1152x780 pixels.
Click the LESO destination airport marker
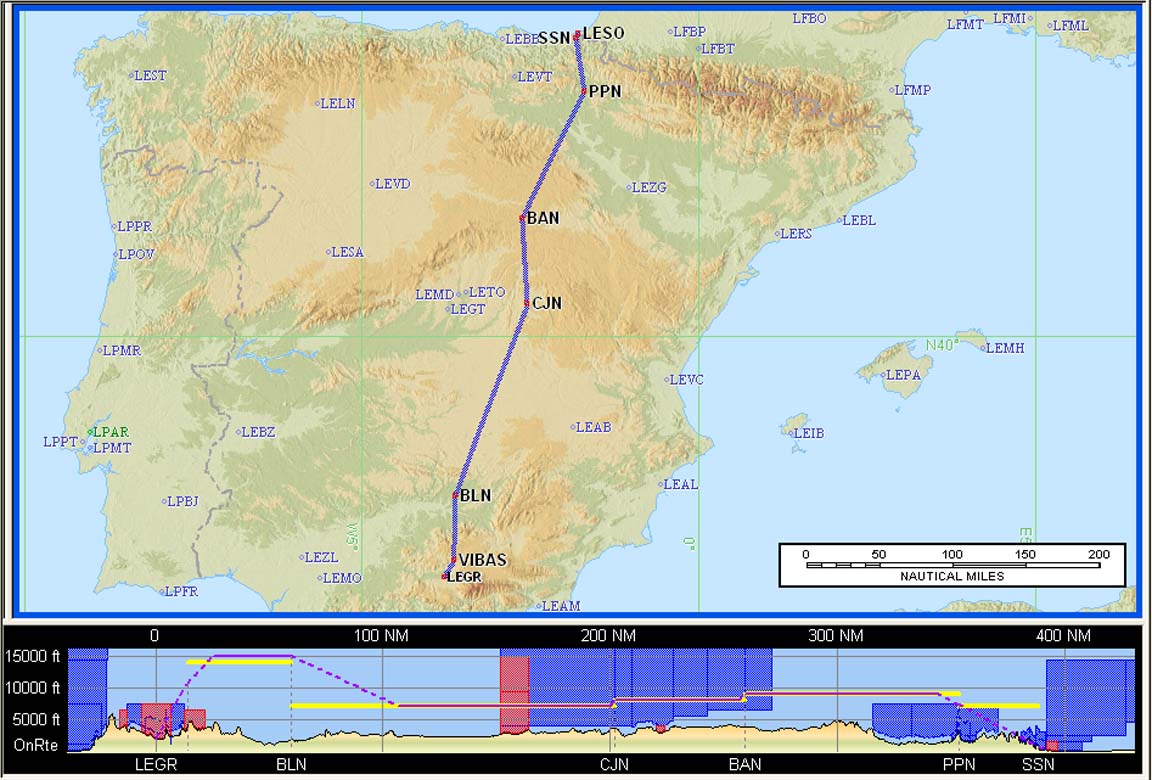(x=577, y=34)
